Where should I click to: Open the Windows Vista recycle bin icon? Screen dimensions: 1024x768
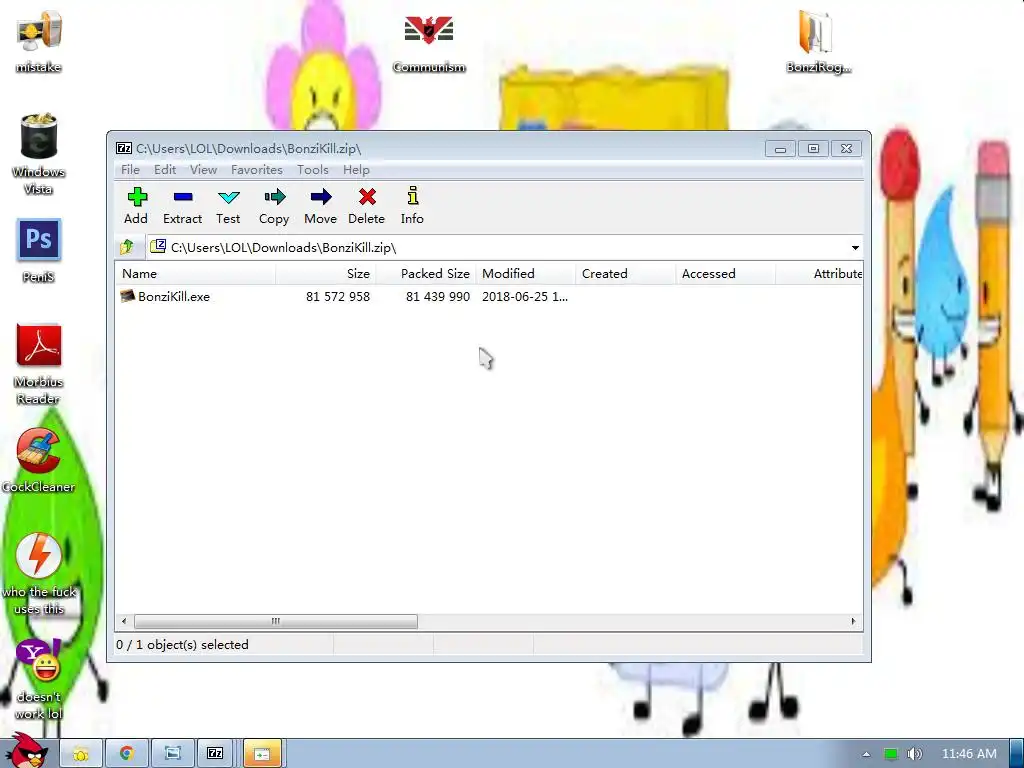[x=39, y=153]
